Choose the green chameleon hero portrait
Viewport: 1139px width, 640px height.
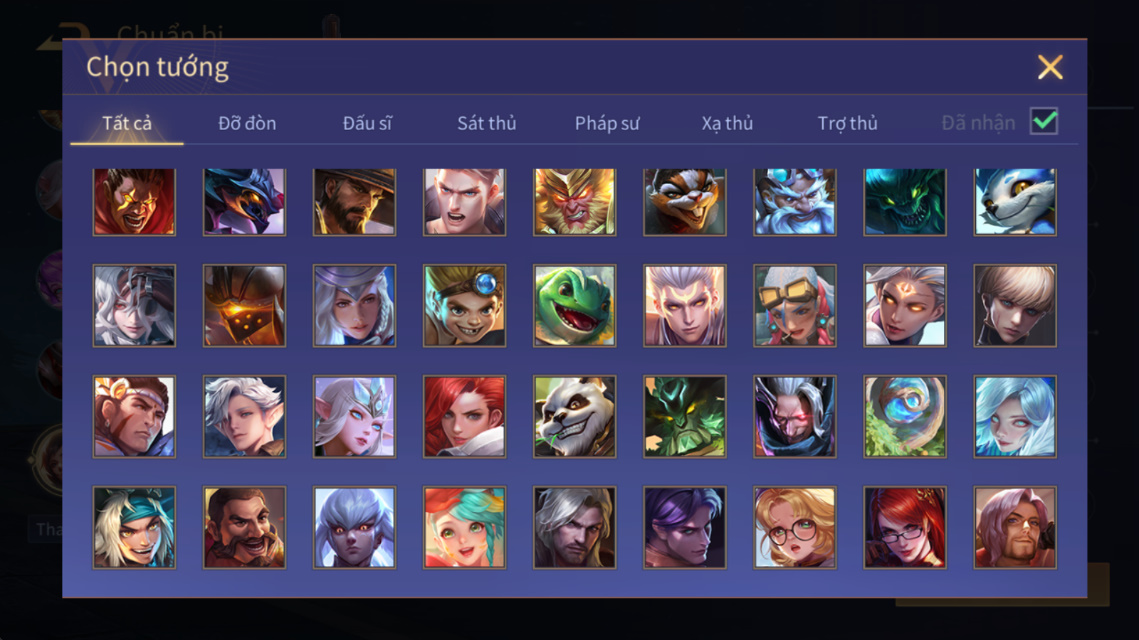tap(575, 305)
